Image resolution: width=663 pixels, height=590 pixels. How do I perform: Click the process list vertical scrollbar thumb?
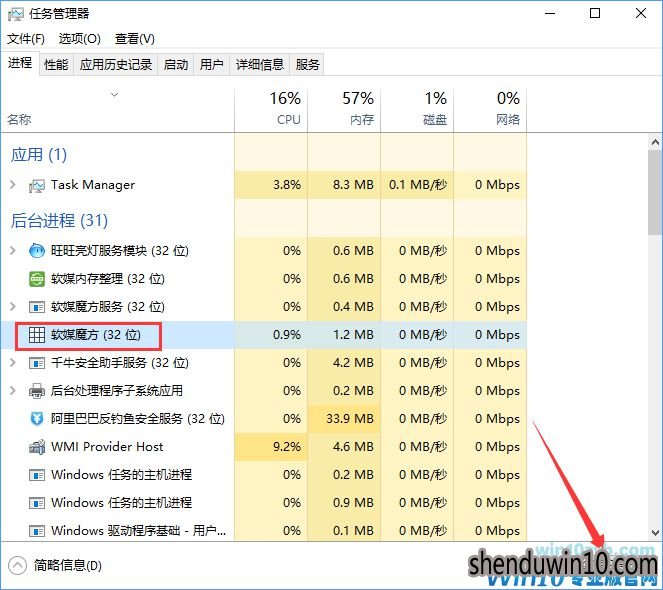(655, 192)
